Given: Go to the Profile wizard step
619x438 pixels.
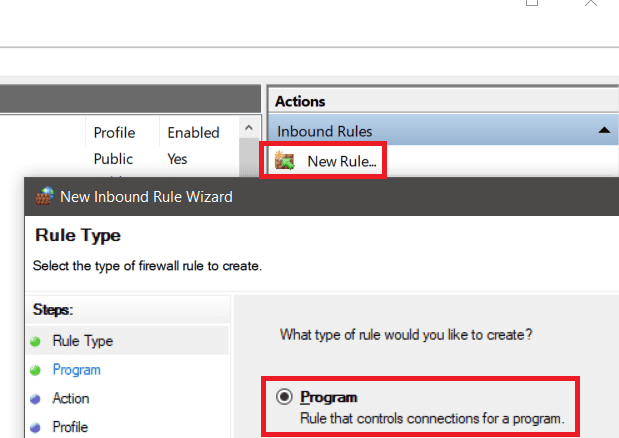Looking at the screenshot, I should pyautogui.click(x=70, y=427).
